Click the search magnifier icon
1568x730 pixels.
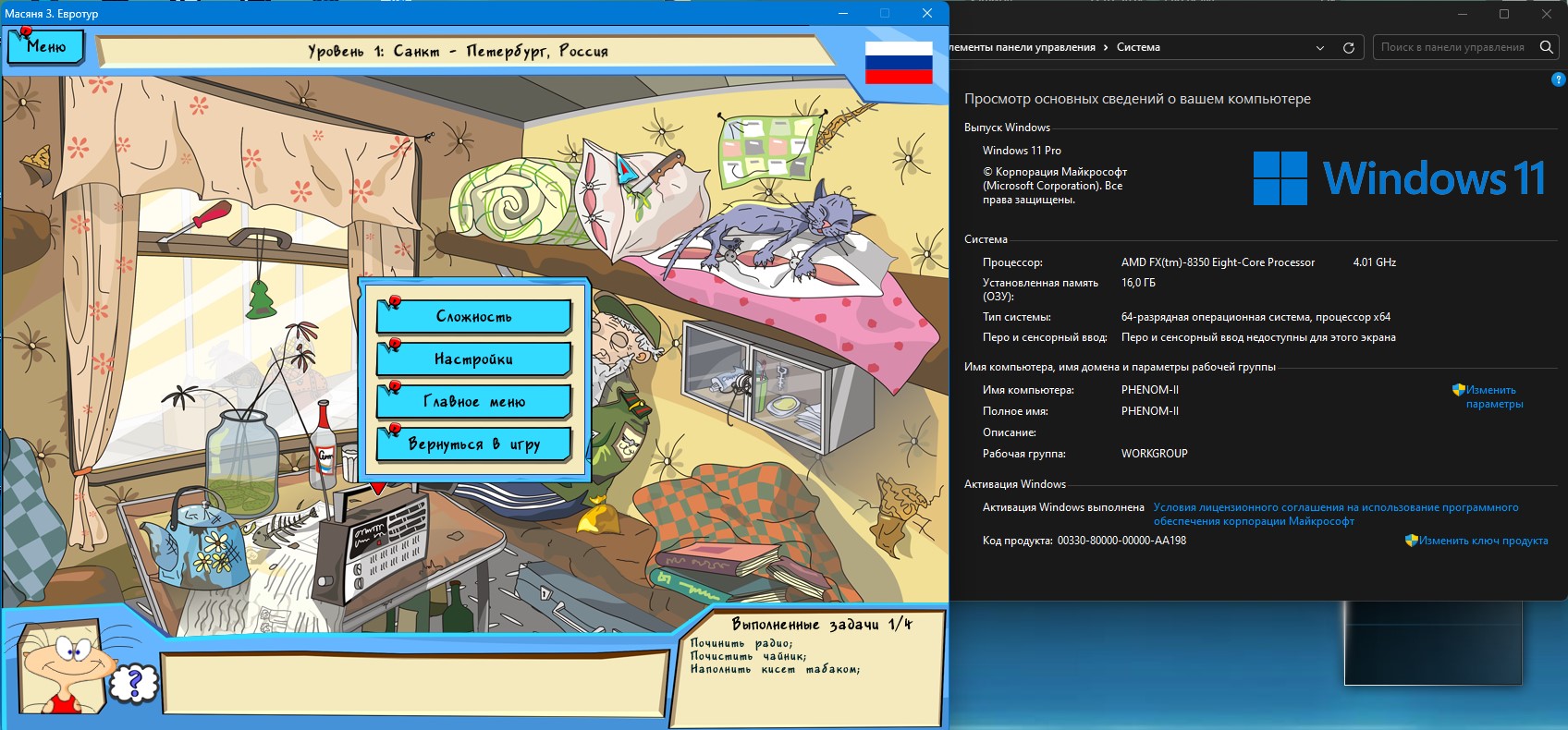[x=1546, y=47]
